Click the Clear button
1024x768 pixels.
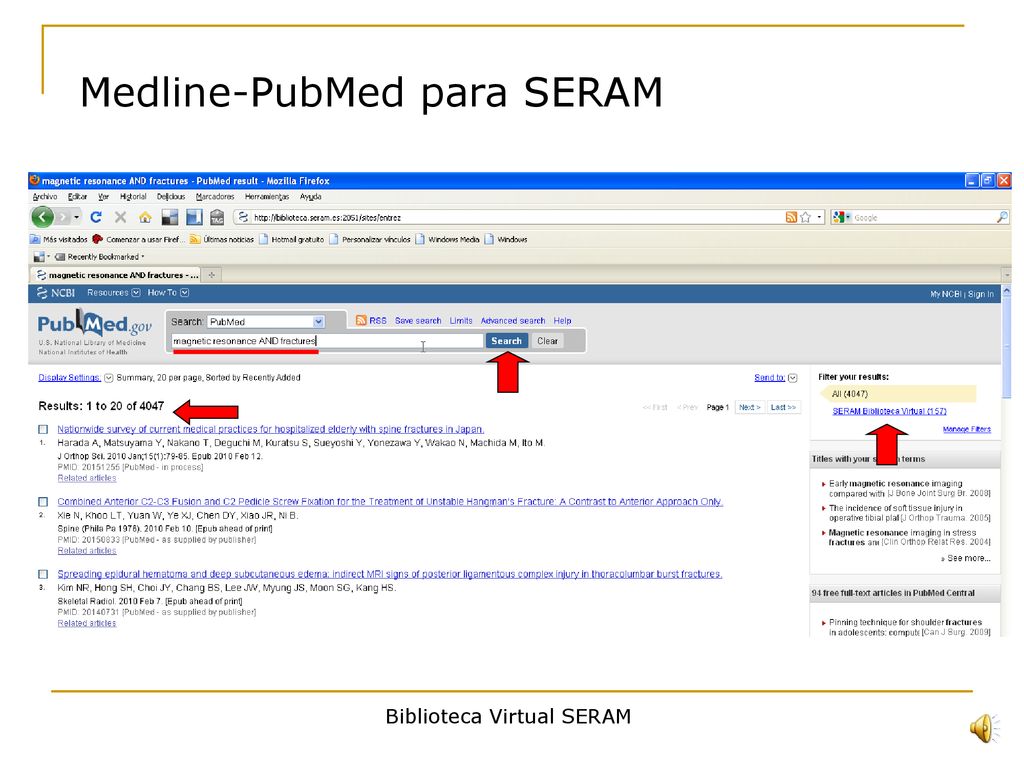click(x=547, y=341)
